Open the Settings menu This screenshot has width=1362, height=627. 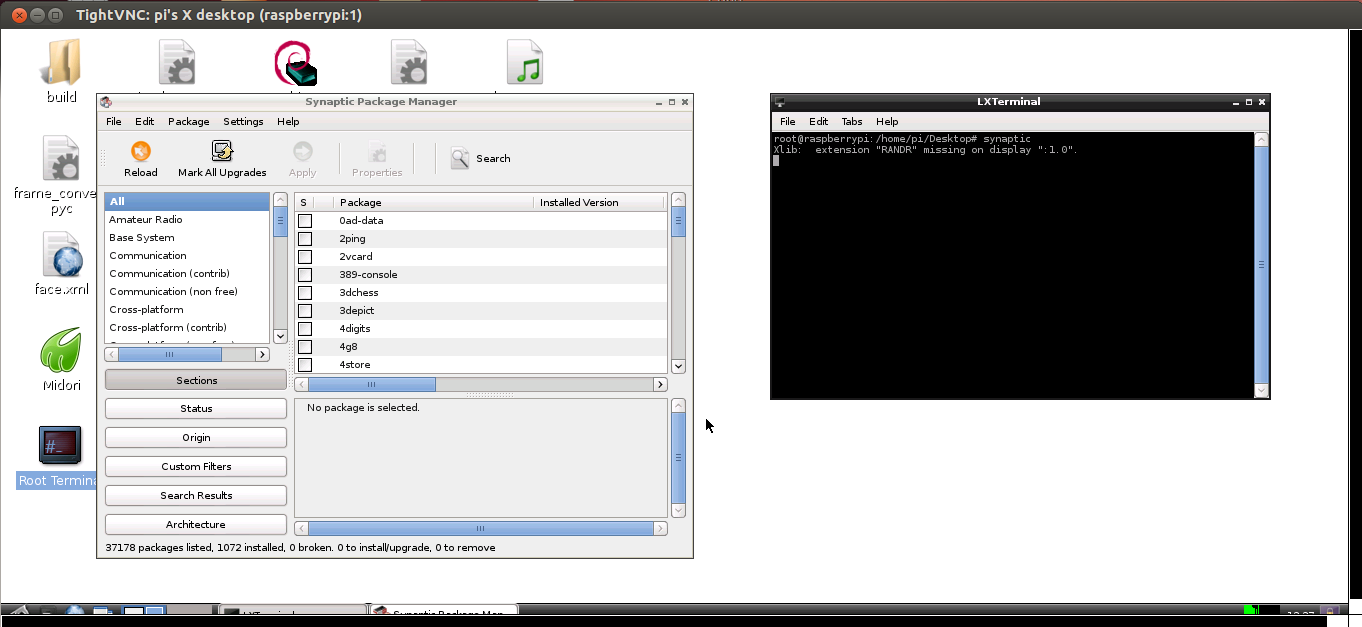coord(243,121)
